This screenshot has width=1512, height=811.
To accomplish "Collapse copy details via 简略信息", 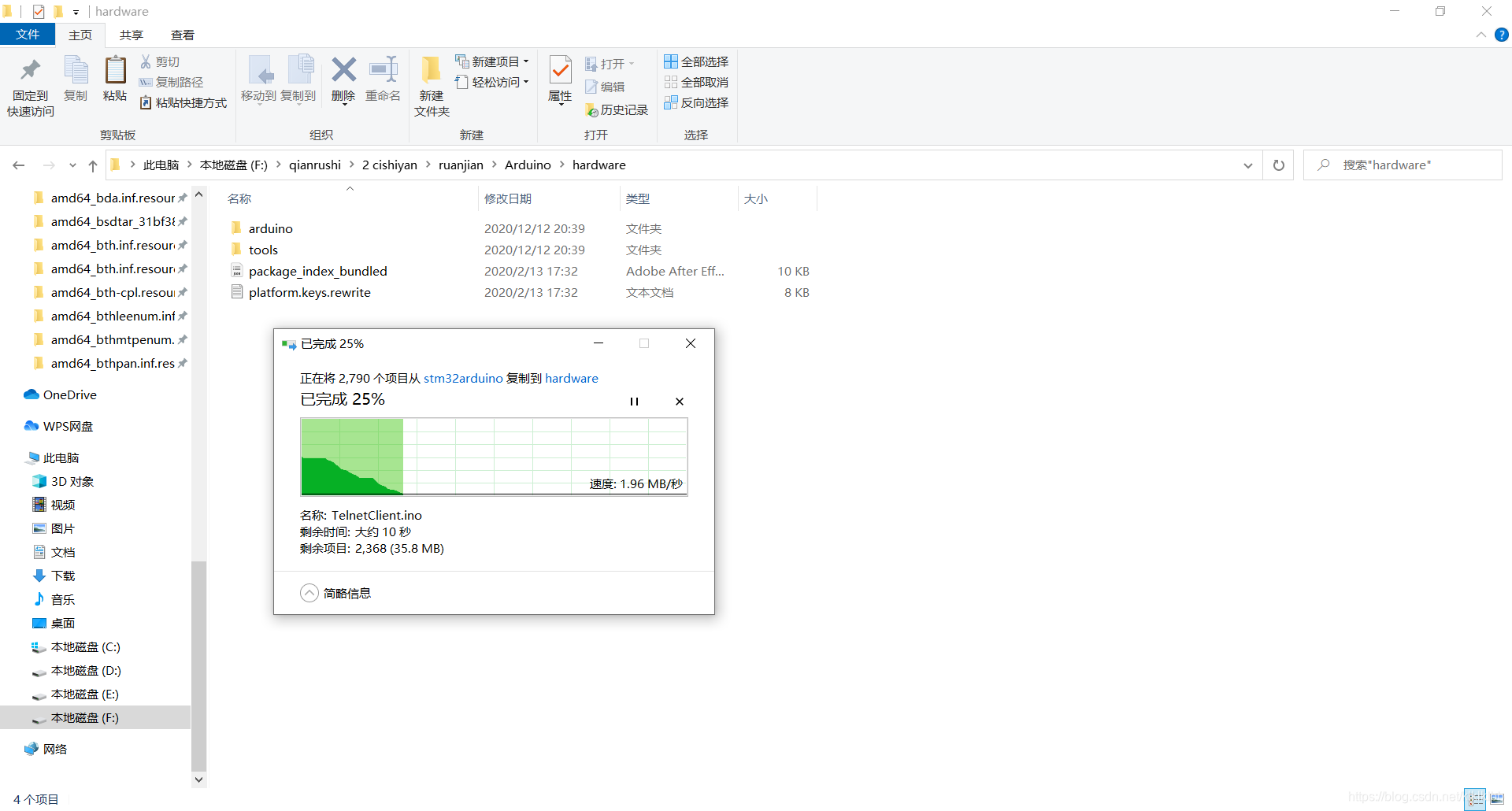I will click(335, 593).
